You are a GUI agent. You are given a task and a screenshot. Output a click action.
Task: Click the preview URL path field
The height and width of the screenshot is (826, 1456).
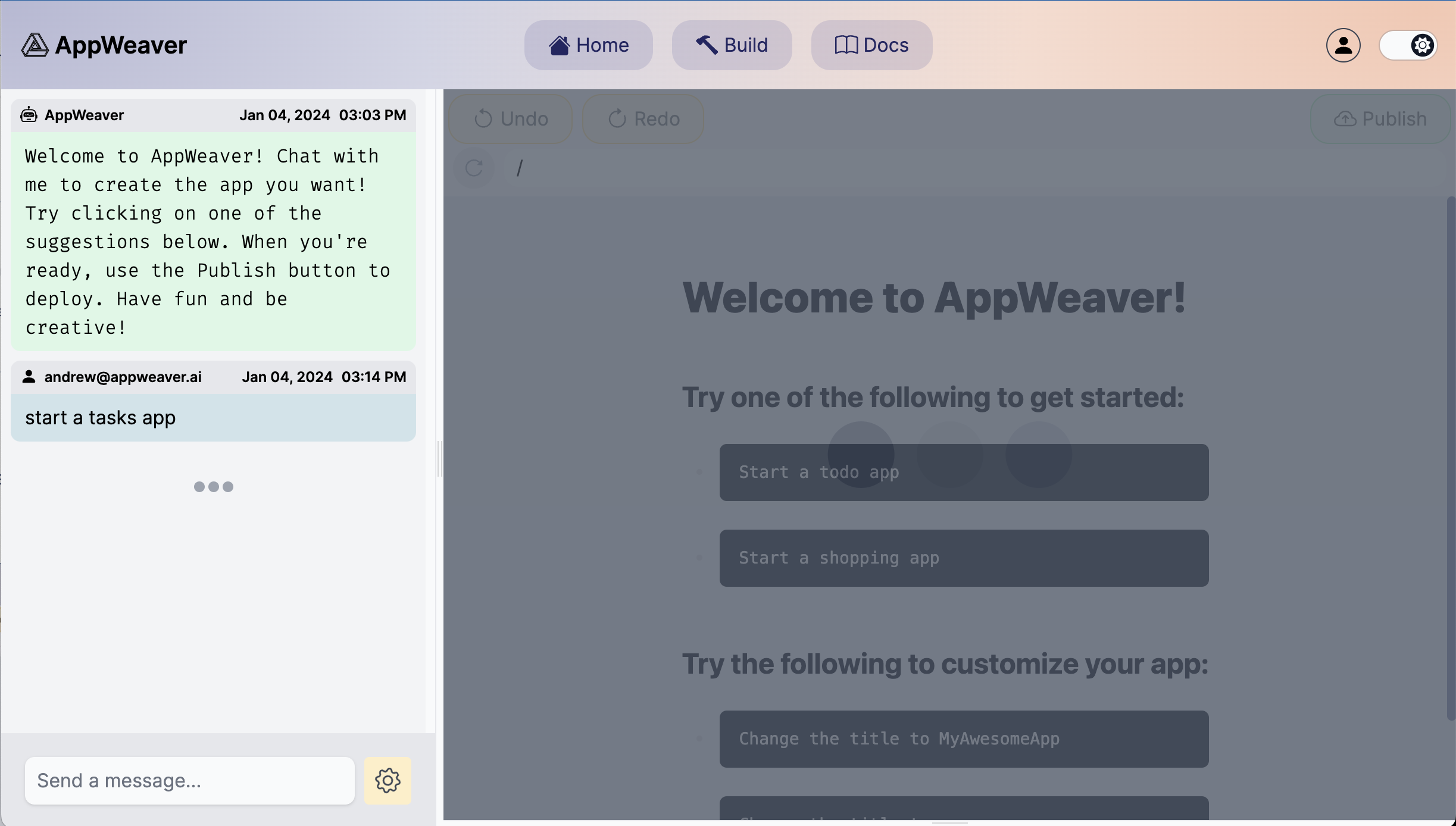click(x=952, y=168)
